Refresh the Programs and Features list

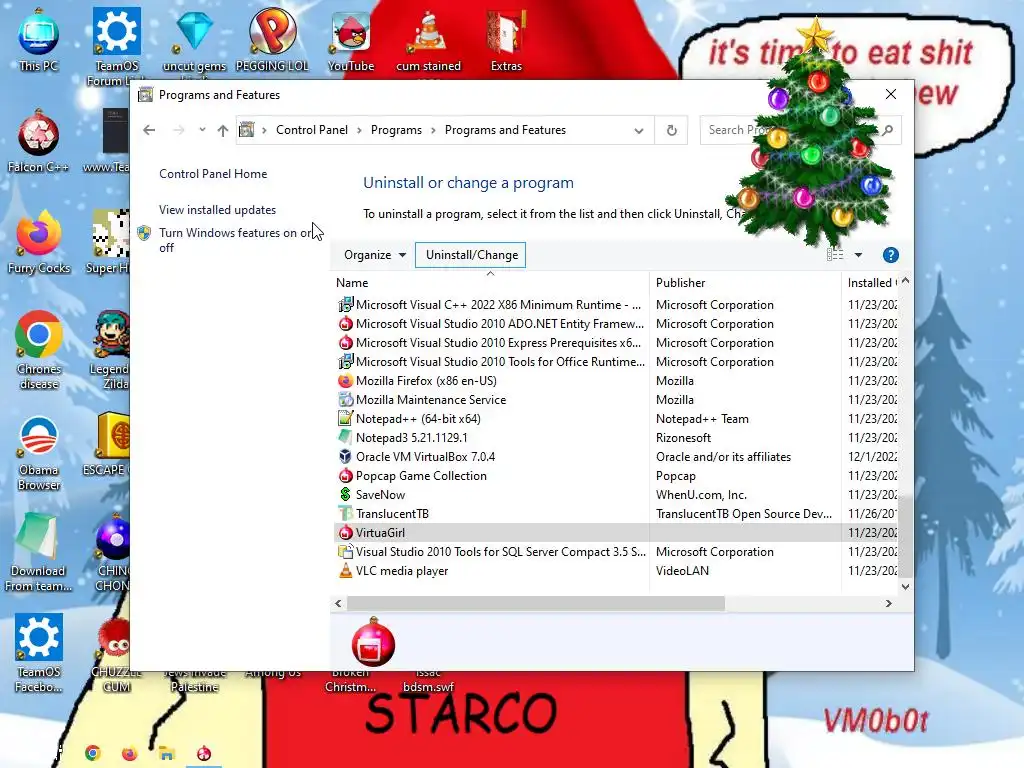coord(671,130)
